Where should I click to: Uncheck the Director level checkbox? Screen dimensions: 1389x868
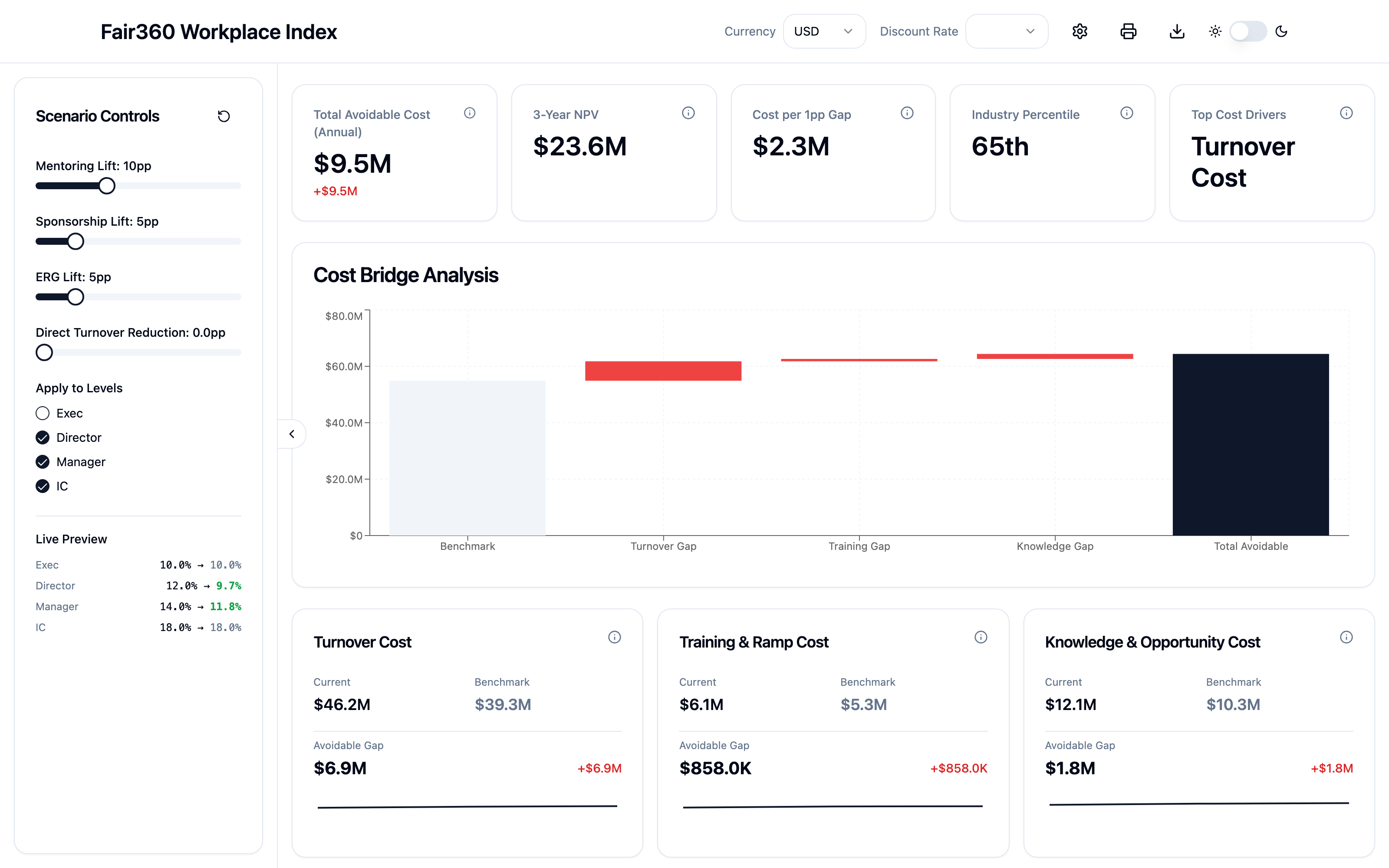(43, 437)
